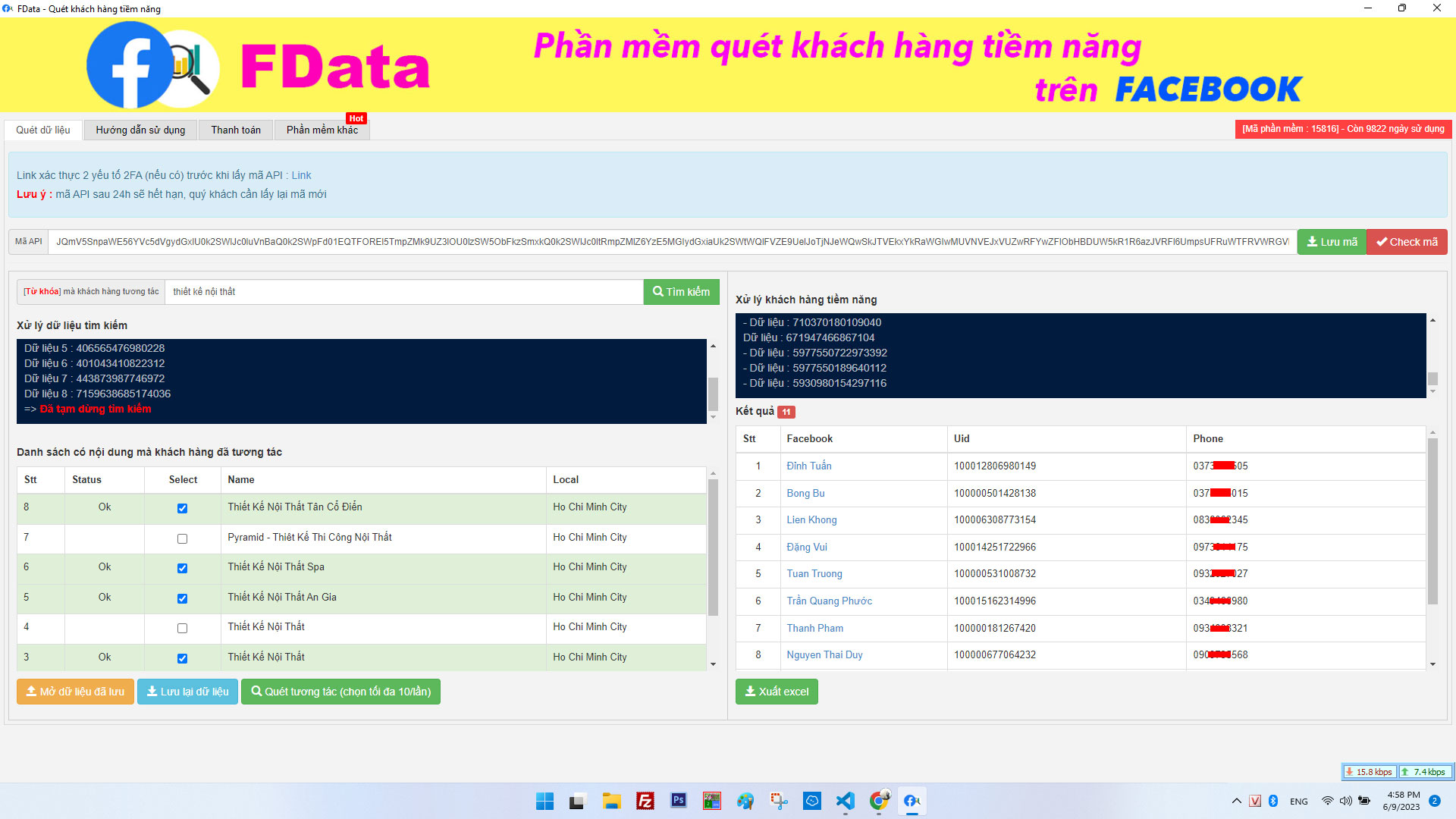
Task: Click the software license info red label
Action: pos(1343,129)
